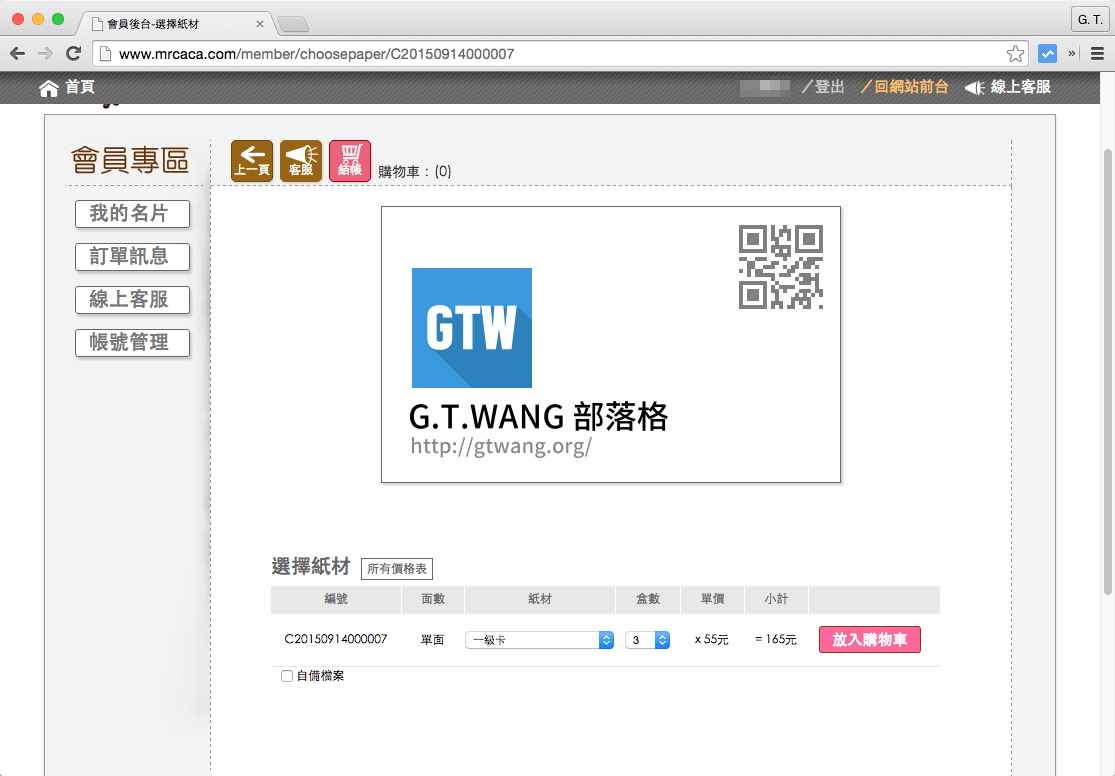Open the 盒數 quantity dropdown
The width and height of the screenshot is (1115, 776).
pos(647,640)
